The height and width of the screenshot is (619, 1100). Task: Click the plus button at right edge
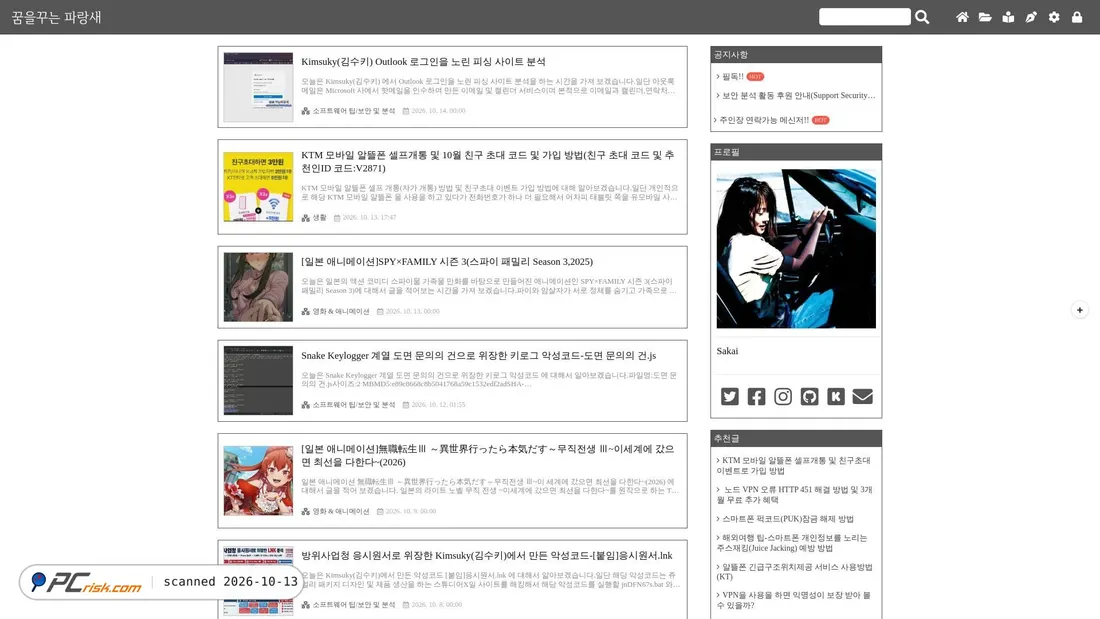[1080, 310]
